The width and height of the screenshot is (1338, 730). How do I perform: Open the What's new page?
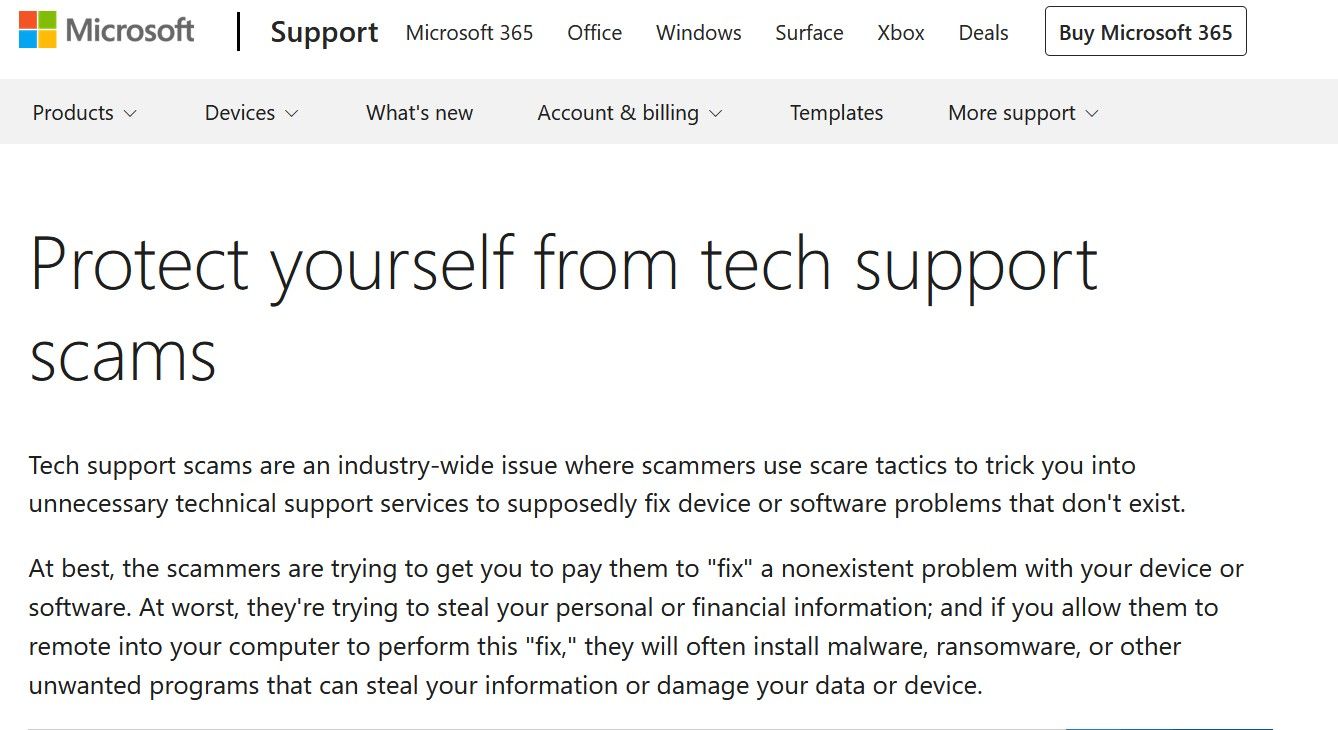coord(419,113)
